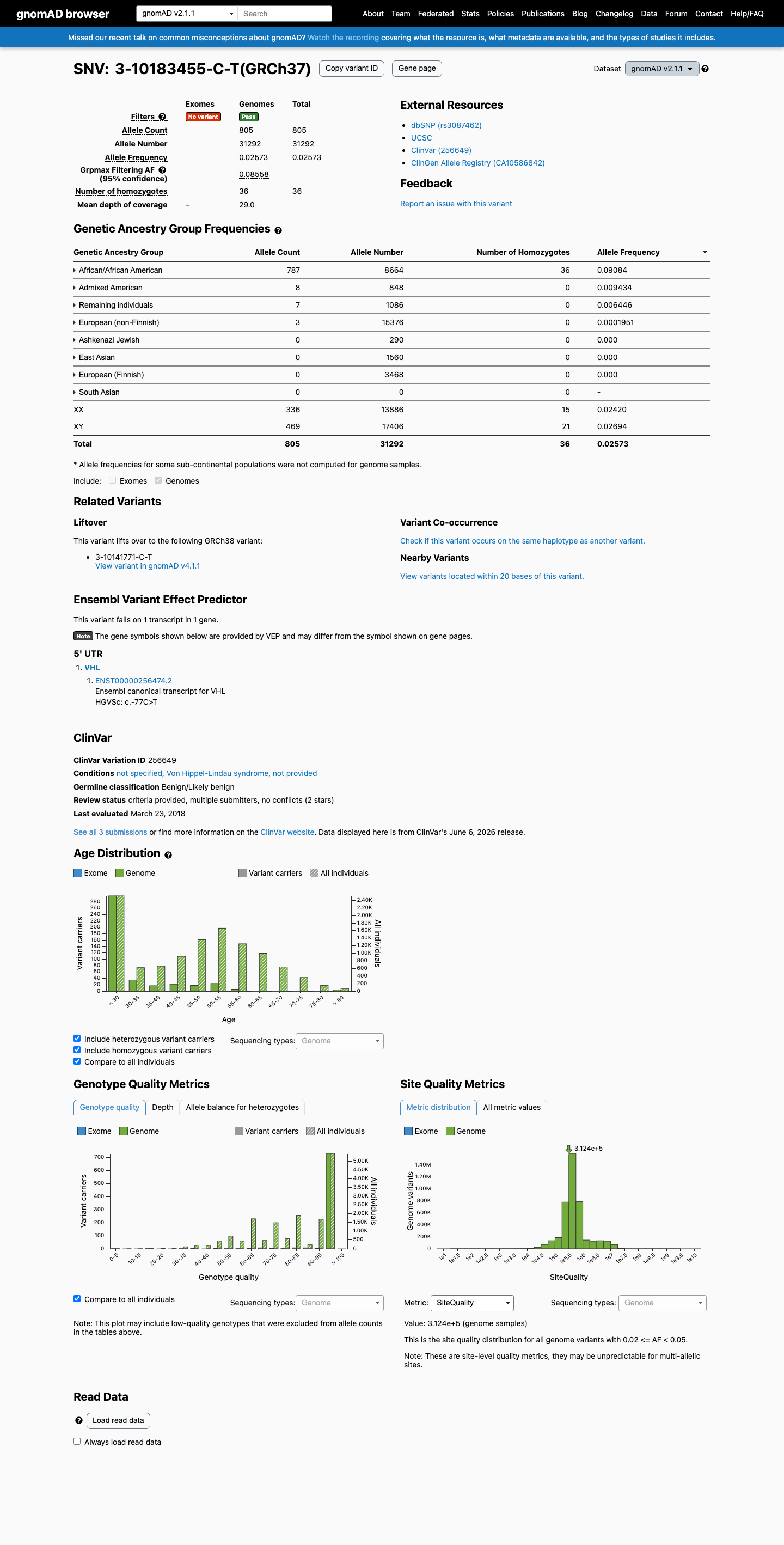Viewport: 784px width, 1545px height.
Task: Click the 3.124e+5 site quality marker arrow
Action: click(x=568, y=1149)
